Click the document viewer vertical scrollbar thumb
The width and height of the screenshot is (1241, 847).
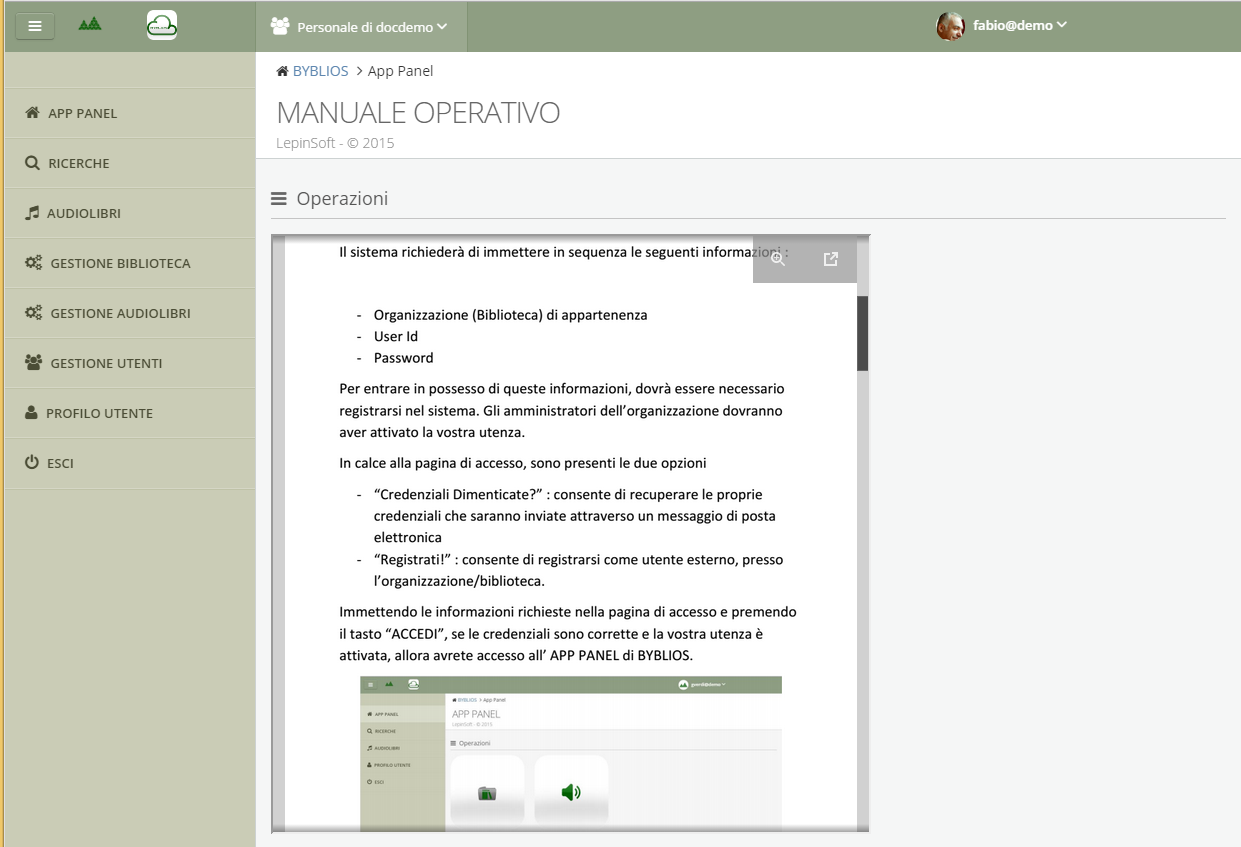click(x=862, y=334)
